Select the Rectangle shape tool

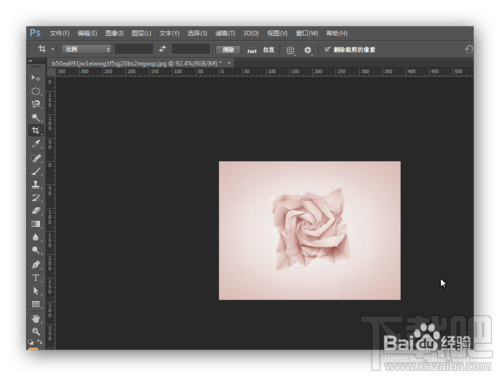[x=36, y=304]
